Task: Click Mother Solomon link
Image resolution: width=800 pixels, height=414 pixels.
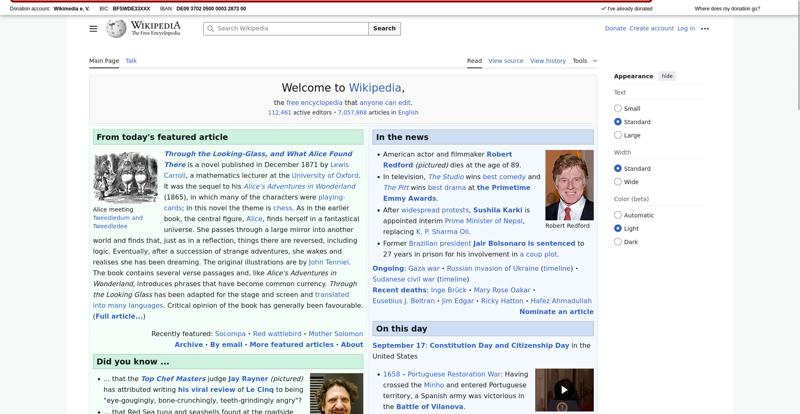Action: 336,334
